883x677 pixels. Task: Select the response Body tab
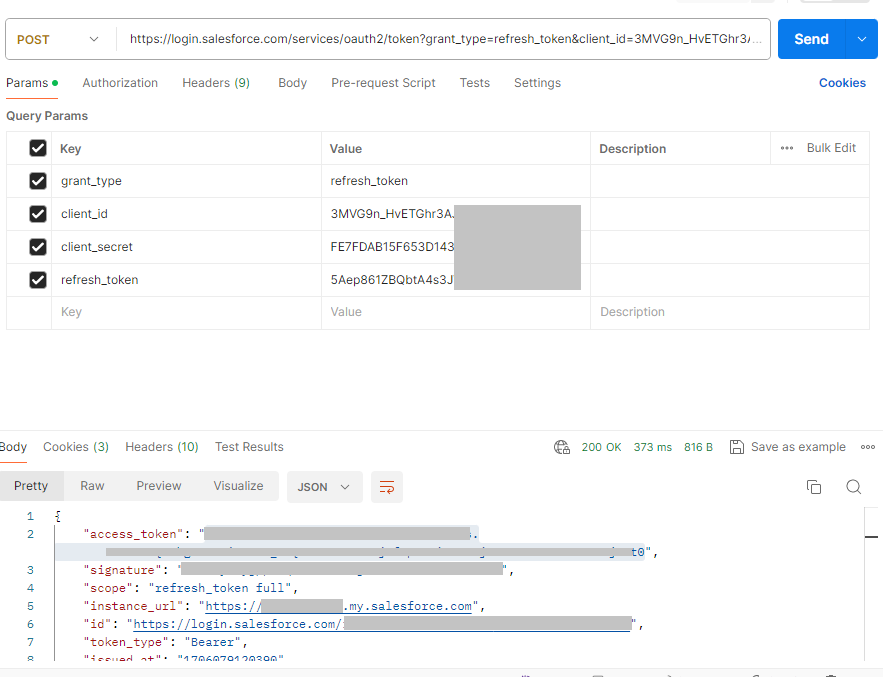coord(13,447)
